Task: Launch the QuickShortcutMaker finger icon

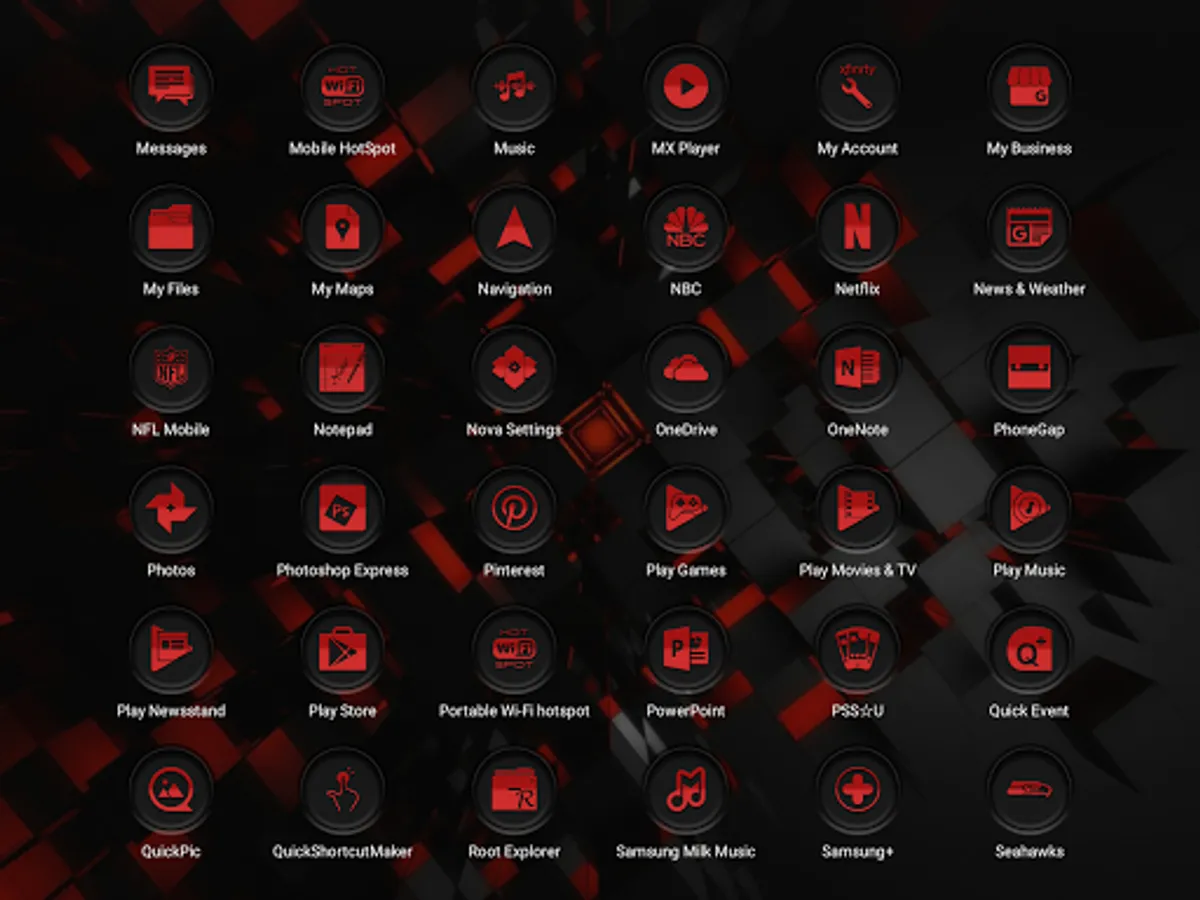Action: (x=343, y=791)
